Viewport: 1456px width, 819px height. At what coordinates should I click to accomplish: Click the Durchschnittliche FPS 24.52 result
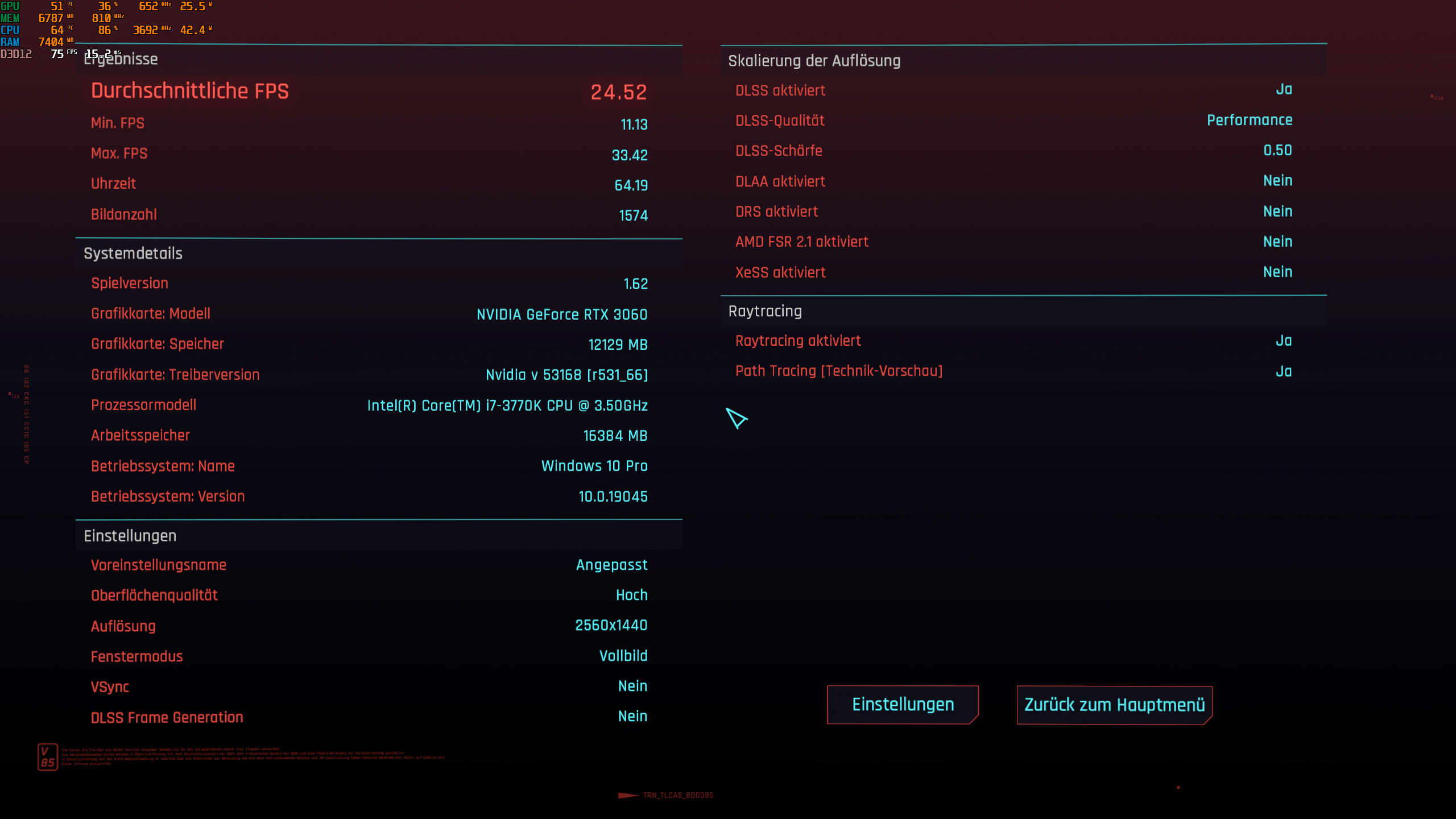(x=619, y=92)
